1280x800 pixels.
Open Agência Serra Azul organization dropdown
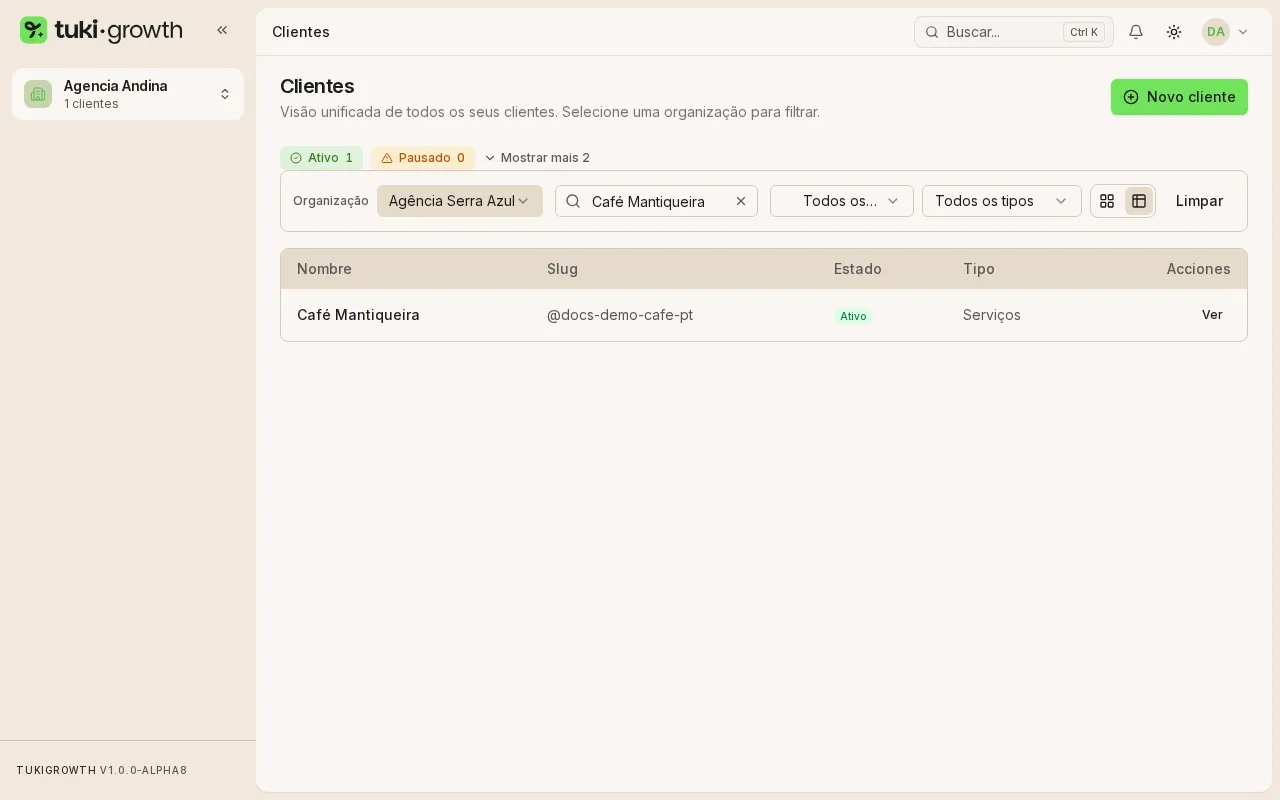pyautogui.click(x=460, y=201)
